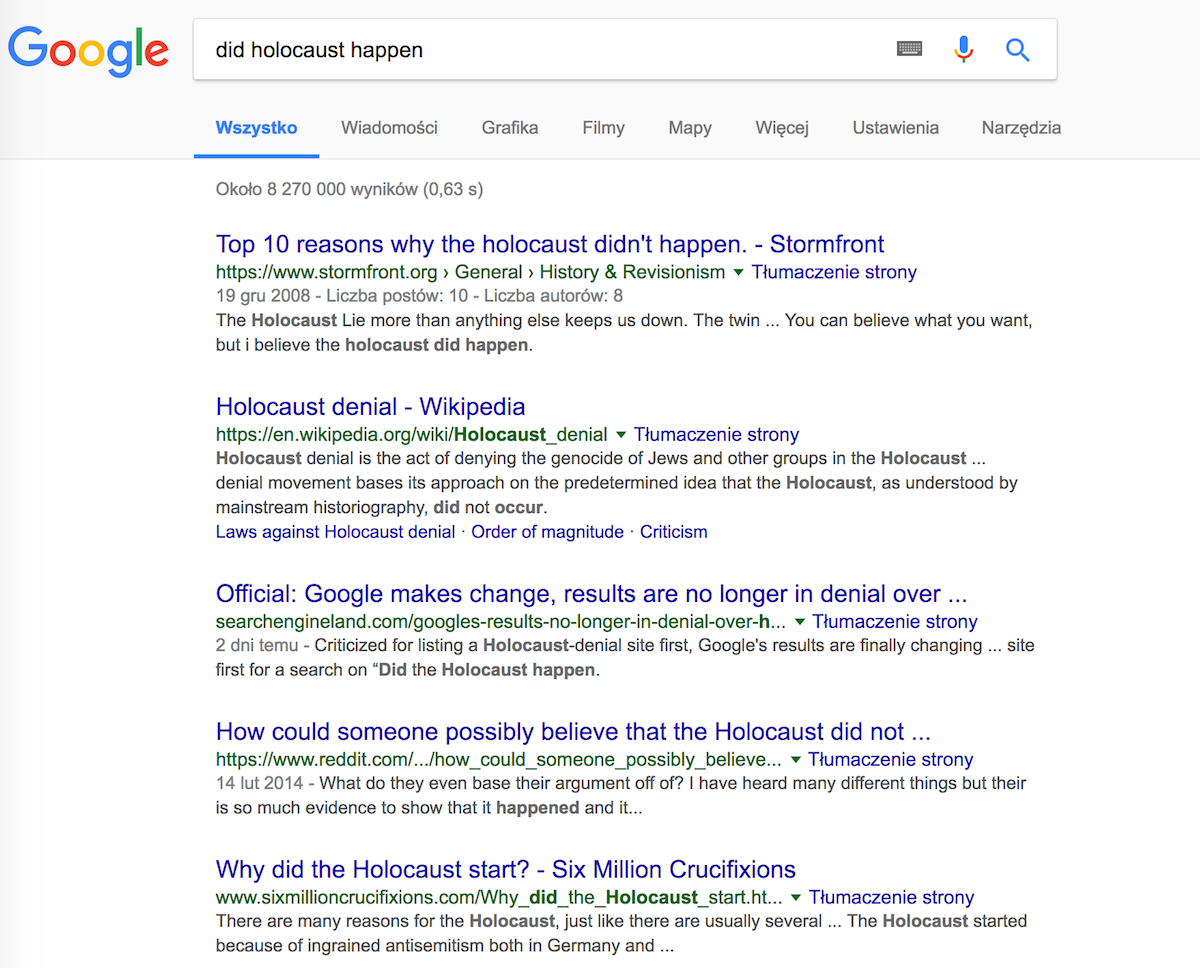This screenshot has height=968, width=1200.
Task: Open the on-screen keyboard icon
Action: tap(909, 49)
